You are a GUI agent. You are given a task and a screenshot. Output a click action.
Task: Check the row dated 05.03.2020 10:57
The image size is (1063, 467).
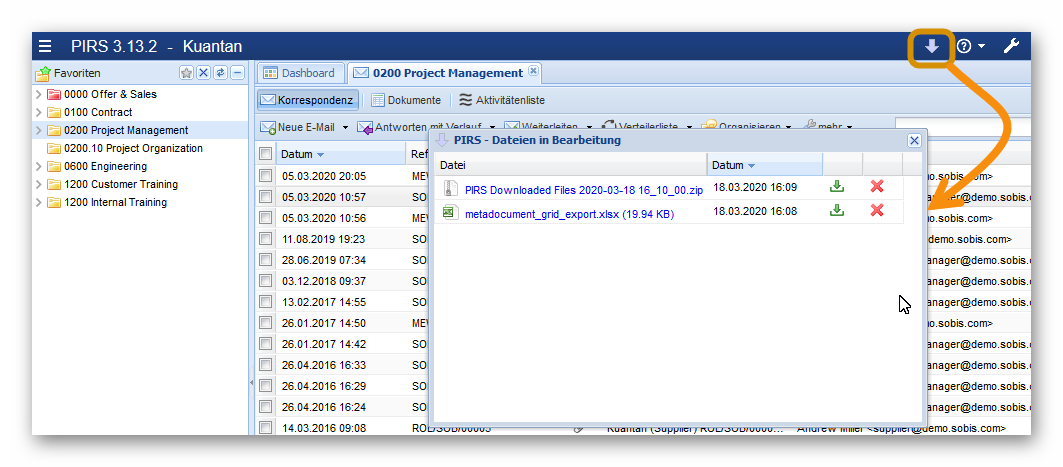click(266, 197)
